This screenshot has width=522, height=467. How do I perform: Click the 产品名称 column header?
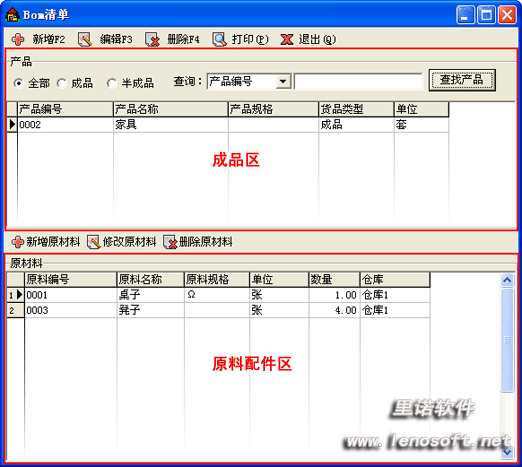(x=171, y=109)
